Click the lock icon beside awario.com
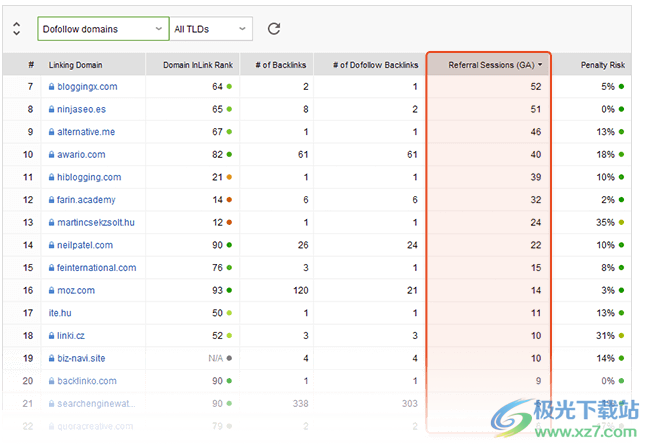 [51, 155]
